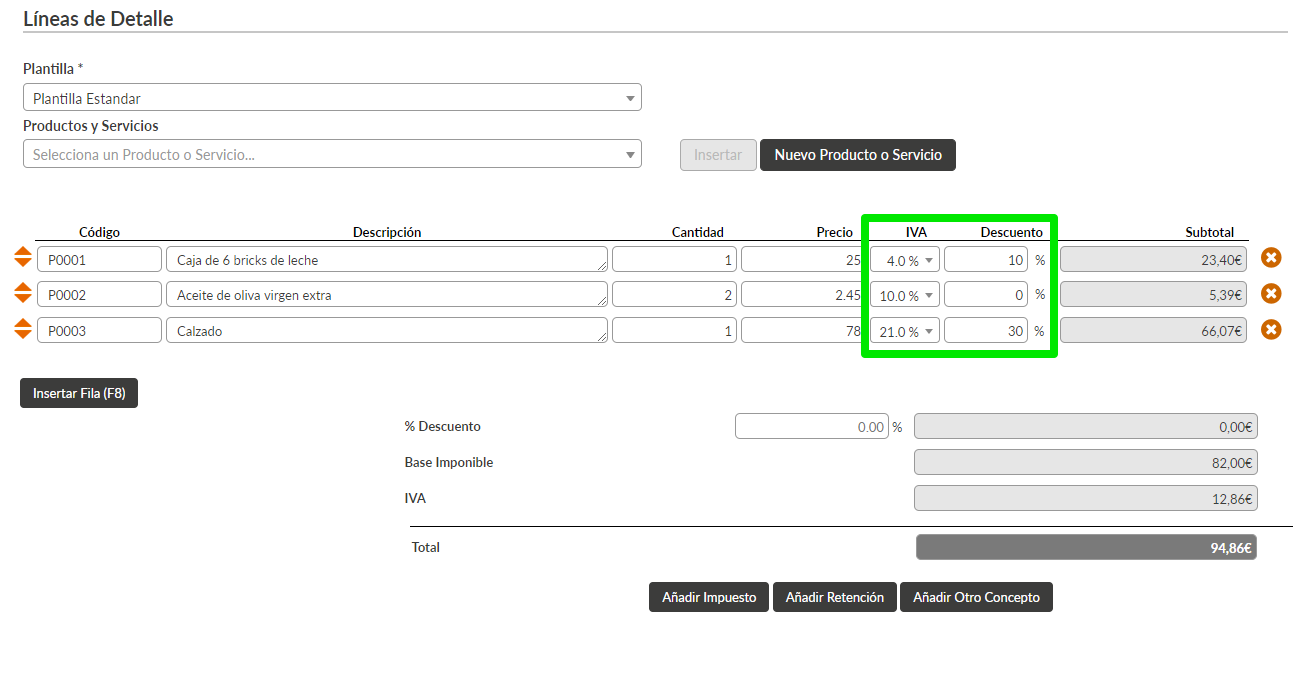The width and height of the screenshot is (1314, 692).
Task: Change the 10.0 % IVA rate
Action: [x=904, y=296]
